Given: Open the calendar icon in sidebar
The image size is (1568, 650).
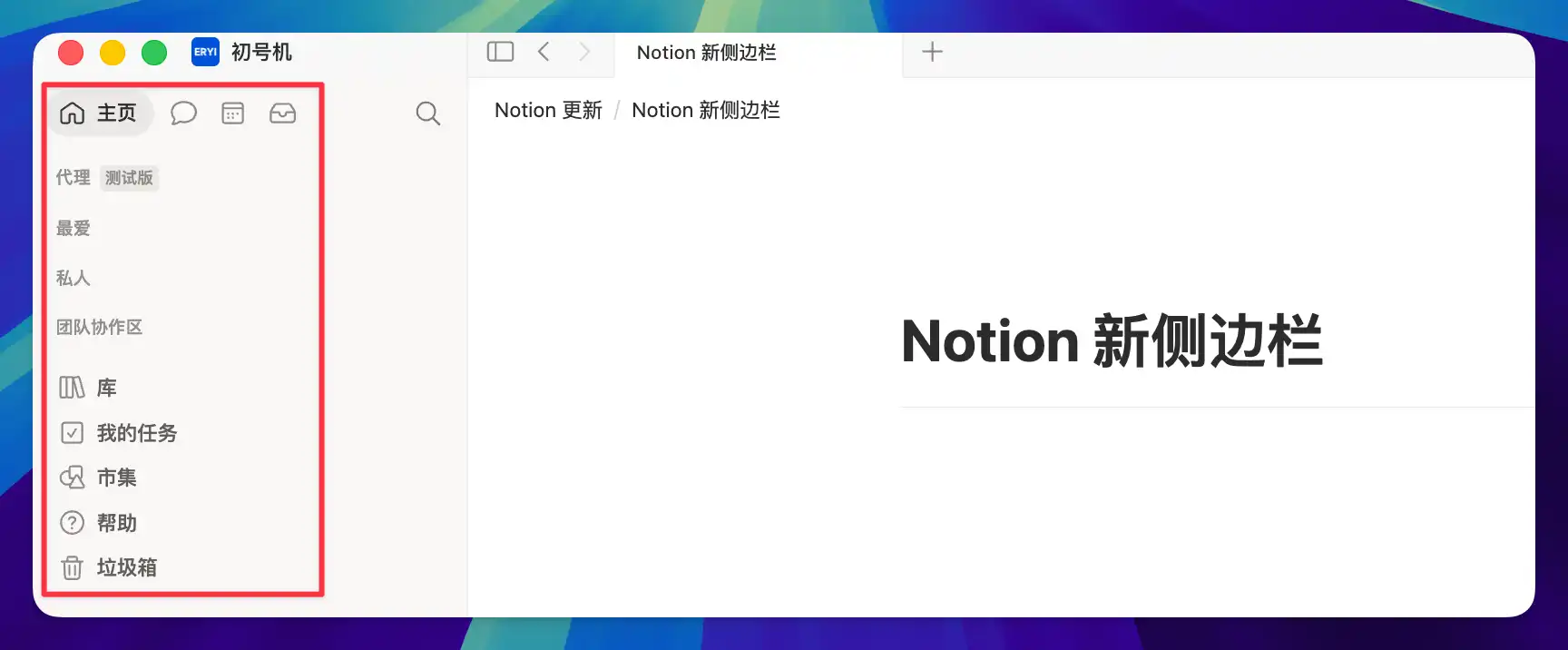Looking at the screenshot, I should (x=233, y=113).
